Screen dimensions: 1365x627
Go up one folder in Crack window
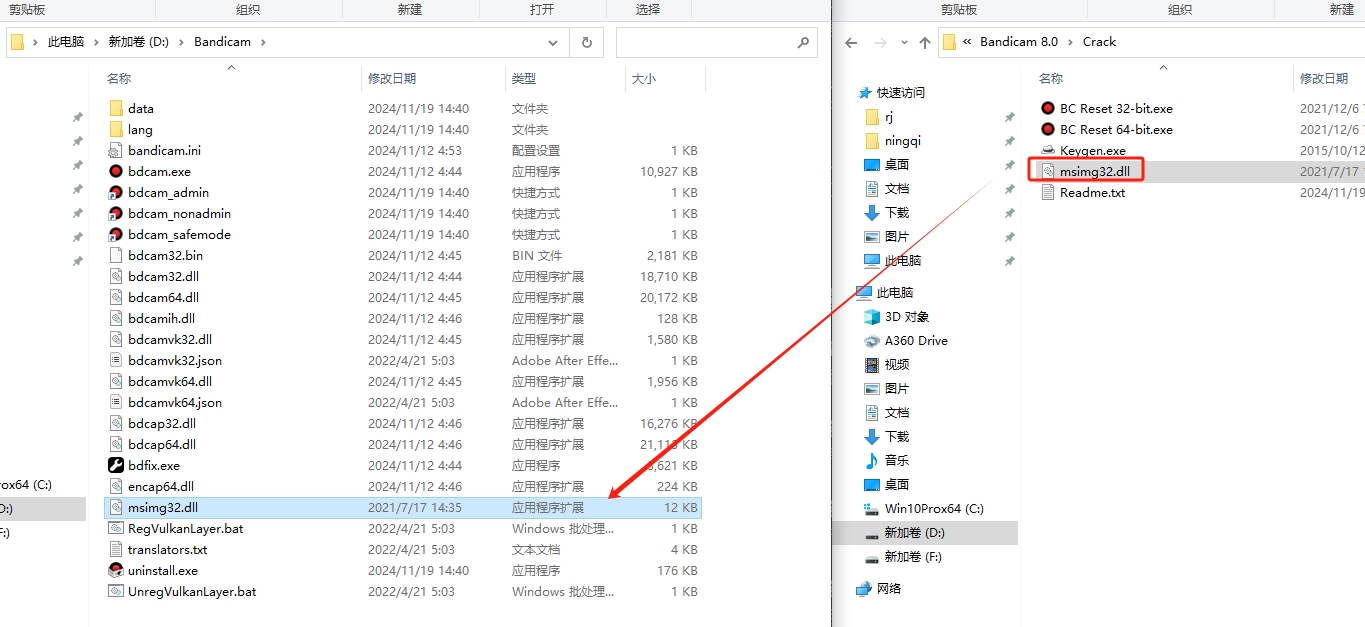tap(924, 42)
